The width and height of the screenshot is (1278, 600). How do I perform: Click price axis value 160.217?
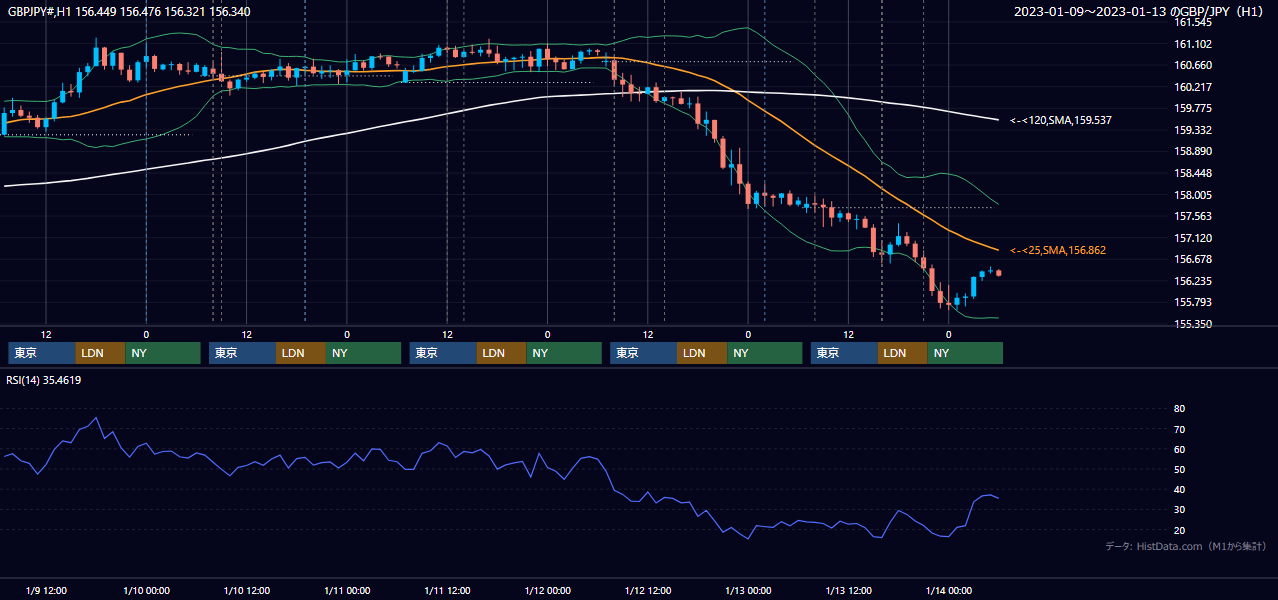[x=1192, y=87]
